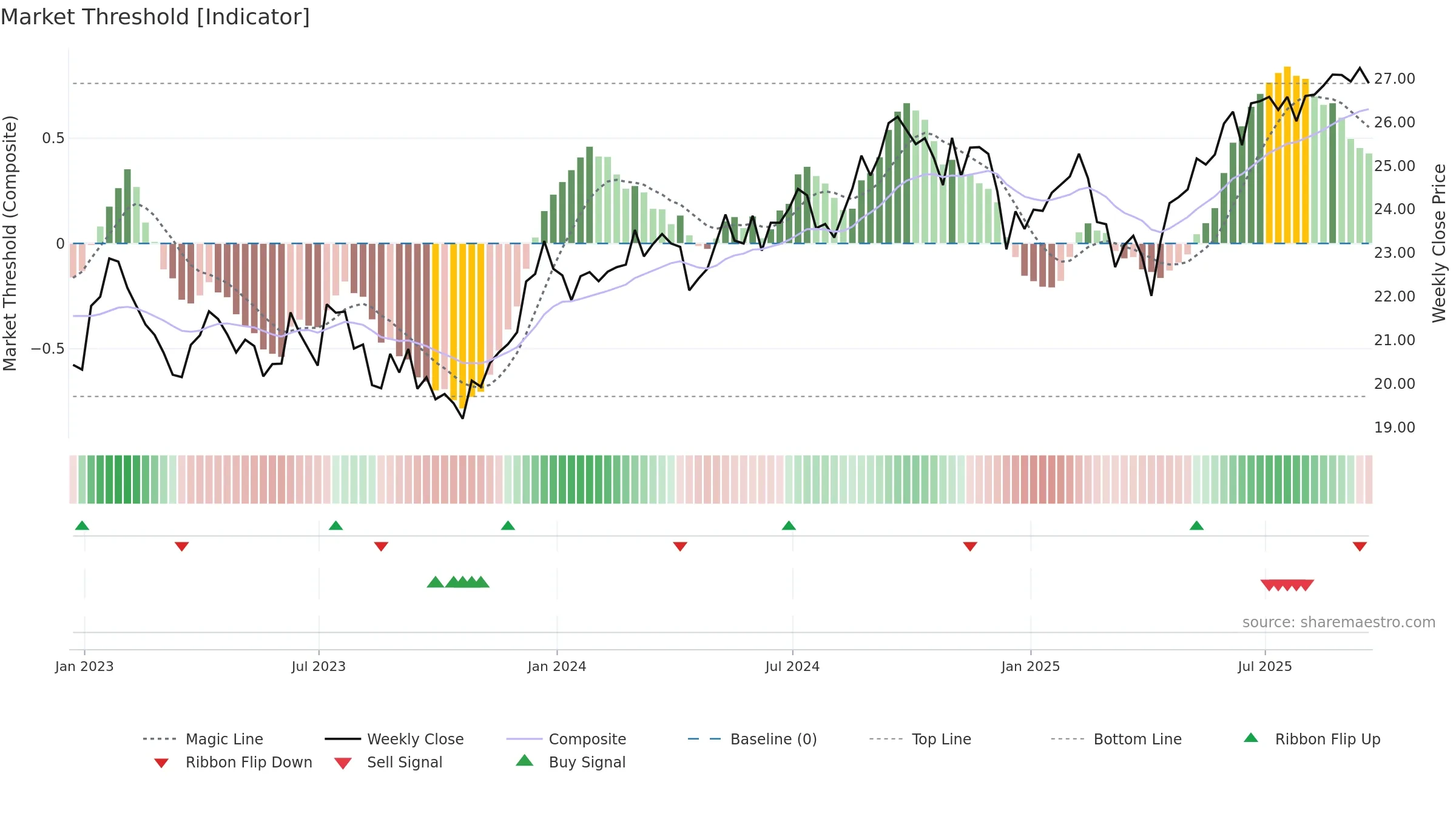Click the dark green ribbon segment in early 2023

pos(118,479)
